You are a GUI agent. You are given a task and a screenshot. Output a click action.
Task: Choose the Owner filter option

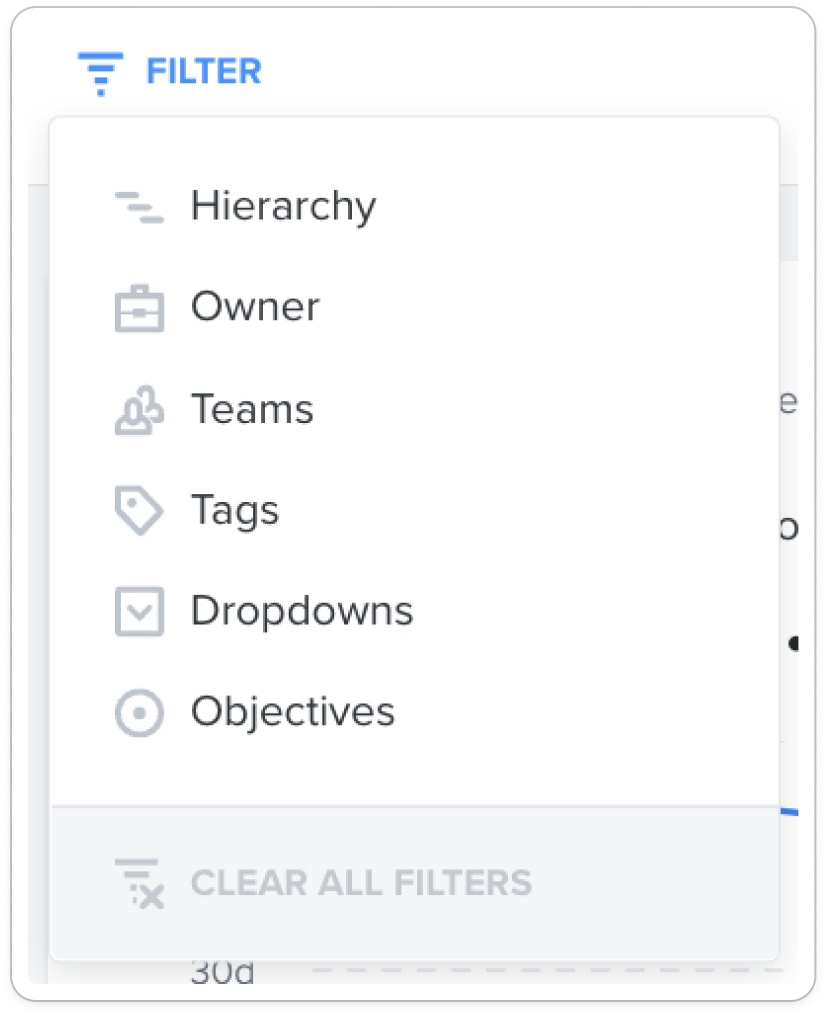point(415,307)
